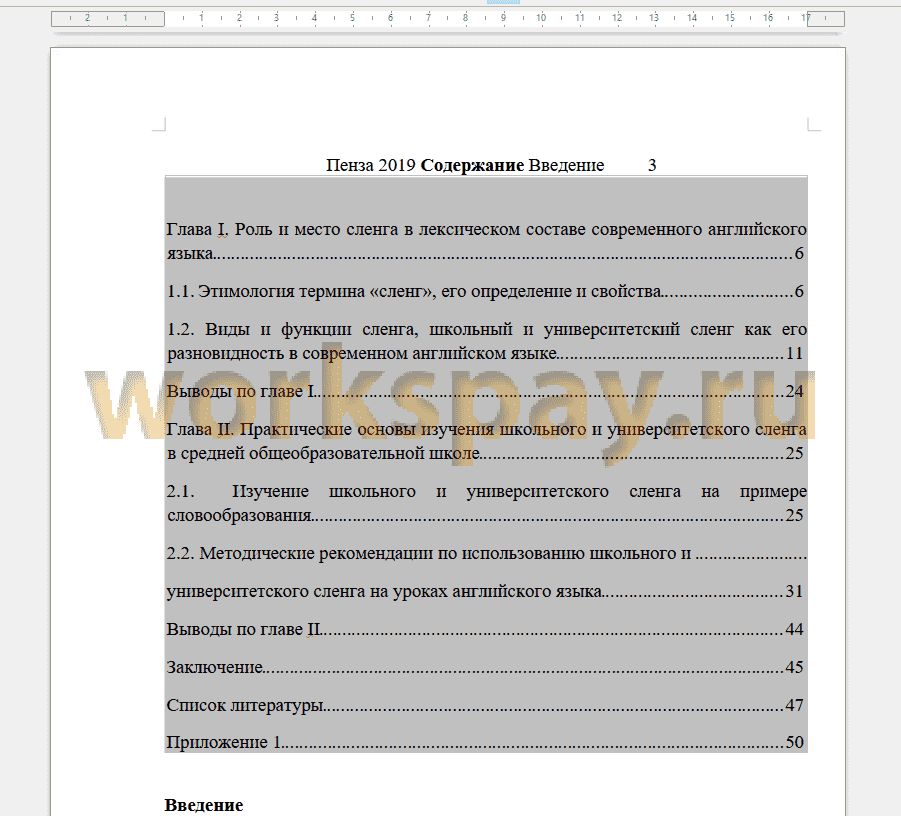Screen dimensions: 901x816
Task: Click the '1.2. Виды и функции сленга' line
Action: 486,329
